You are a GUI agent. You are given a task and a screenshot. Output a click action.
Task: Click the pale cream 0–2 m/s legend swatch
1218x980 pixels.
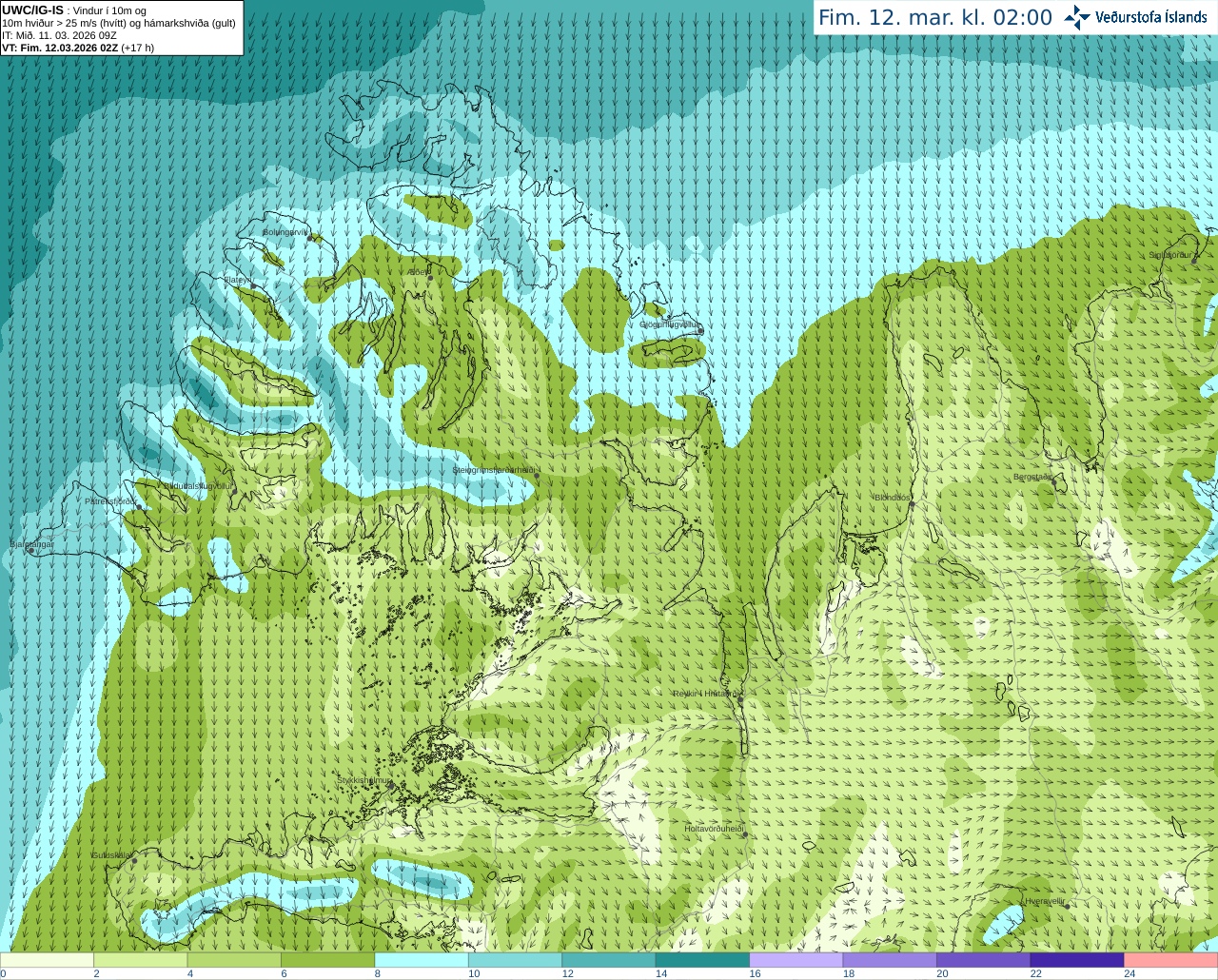point(47,960)
